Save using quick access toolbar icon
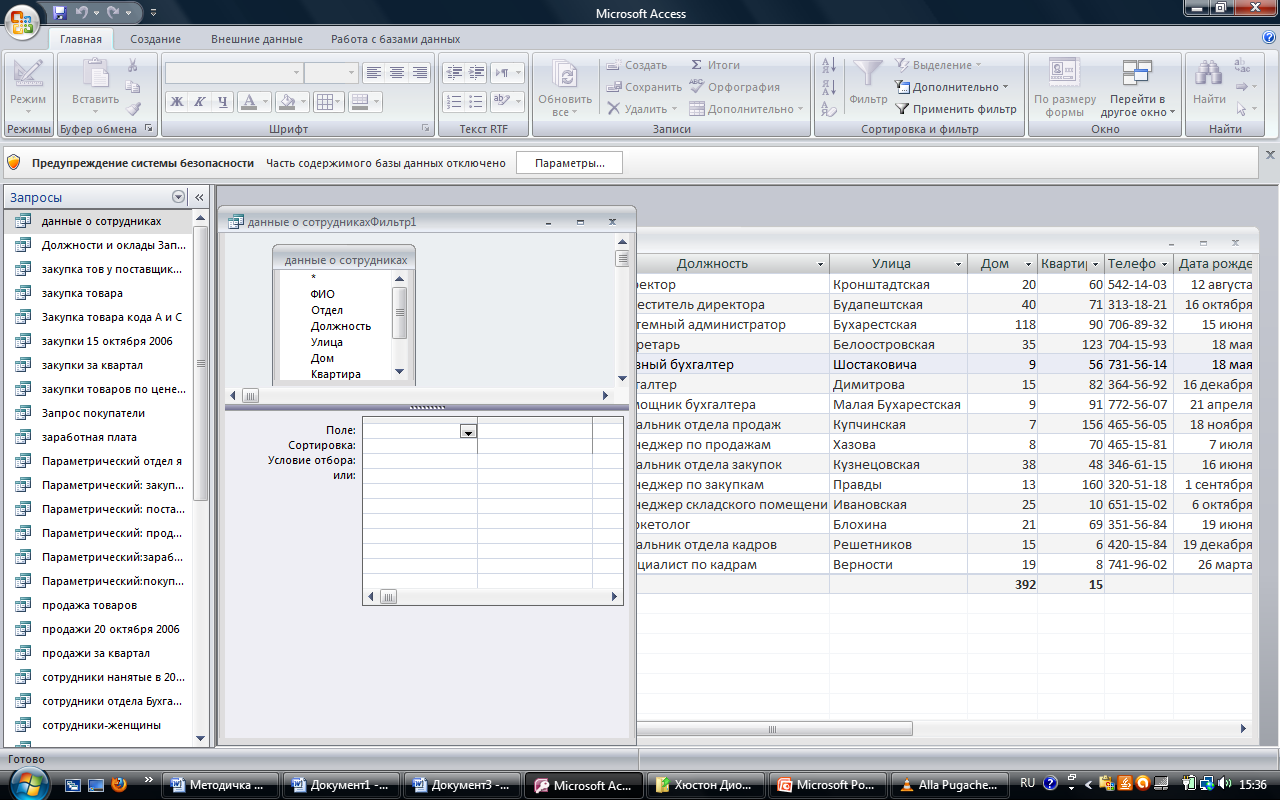Viewport: 1280px width, 800px height. (x=59, y=13)
